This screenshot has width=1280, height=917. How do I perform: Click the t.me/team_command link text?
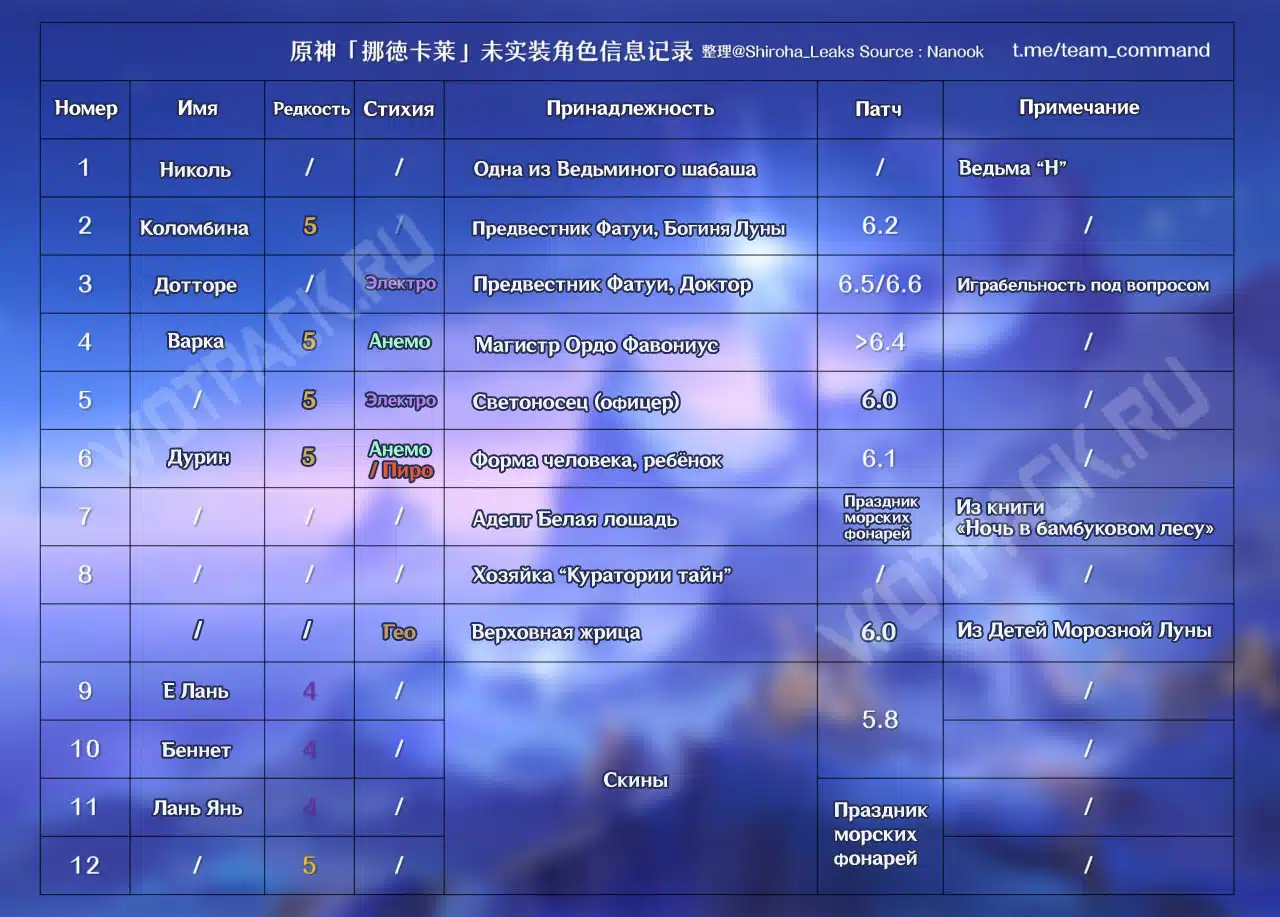[x=1111, y=50]
